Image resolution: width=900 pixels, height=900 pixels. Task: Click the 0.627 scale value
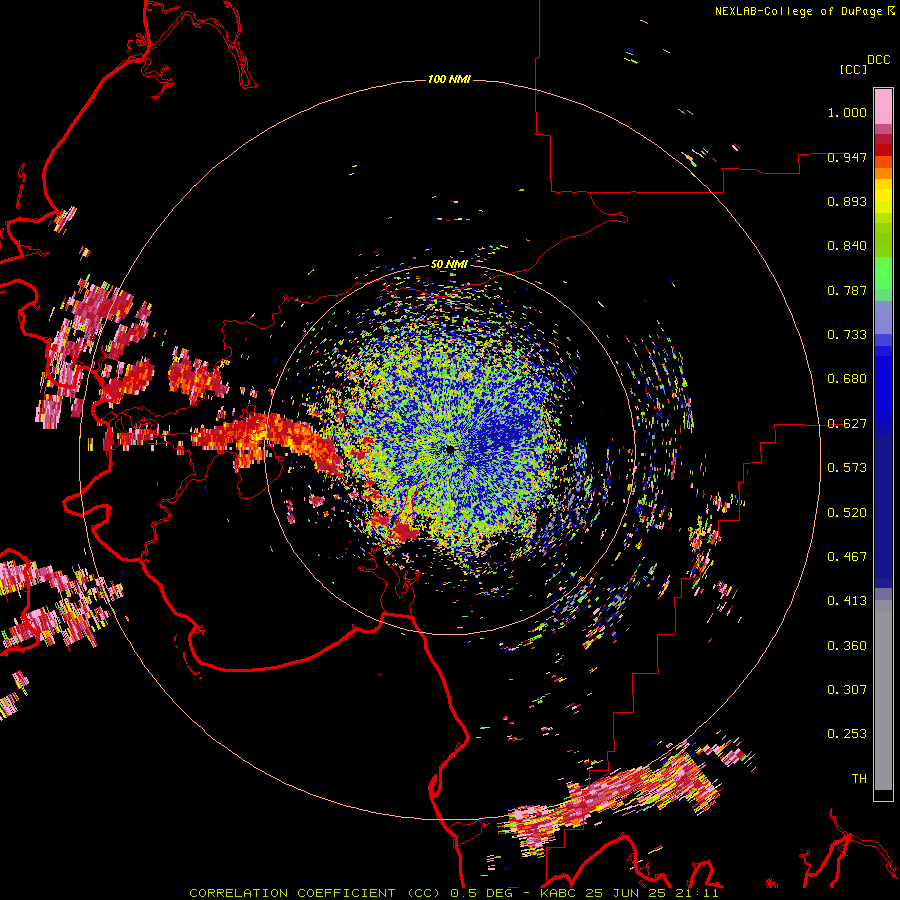pyautogui.click(x=847, y=424)
